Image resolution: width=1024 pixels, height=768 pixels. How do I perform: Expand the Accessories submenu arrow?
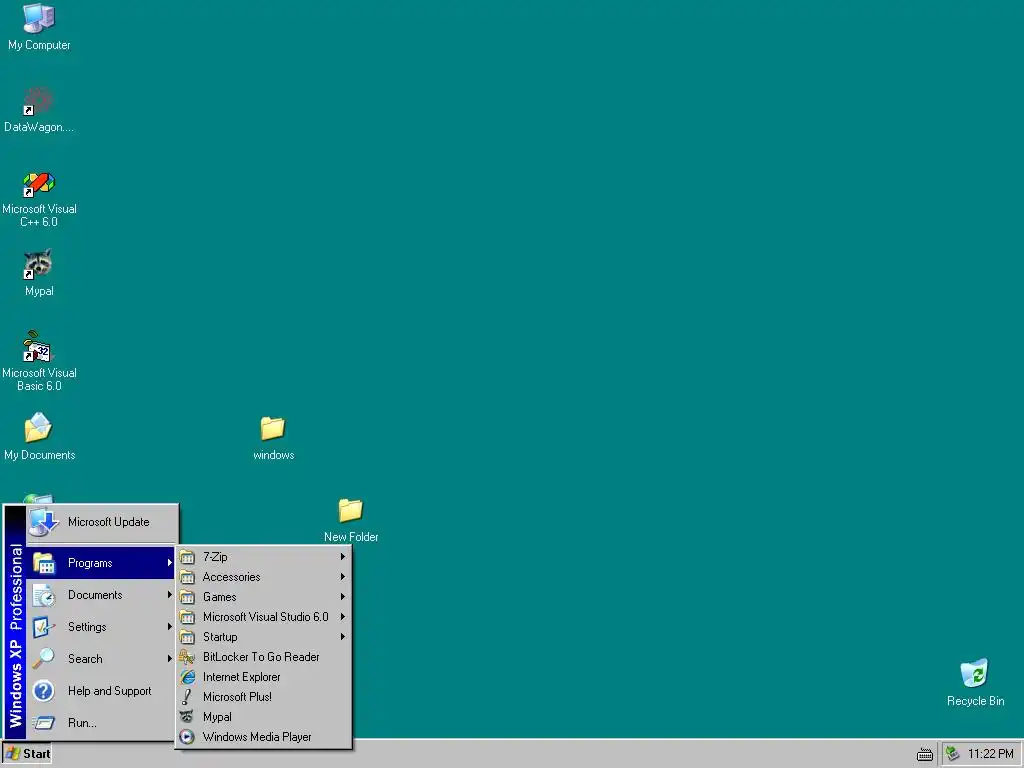[342, 577]
